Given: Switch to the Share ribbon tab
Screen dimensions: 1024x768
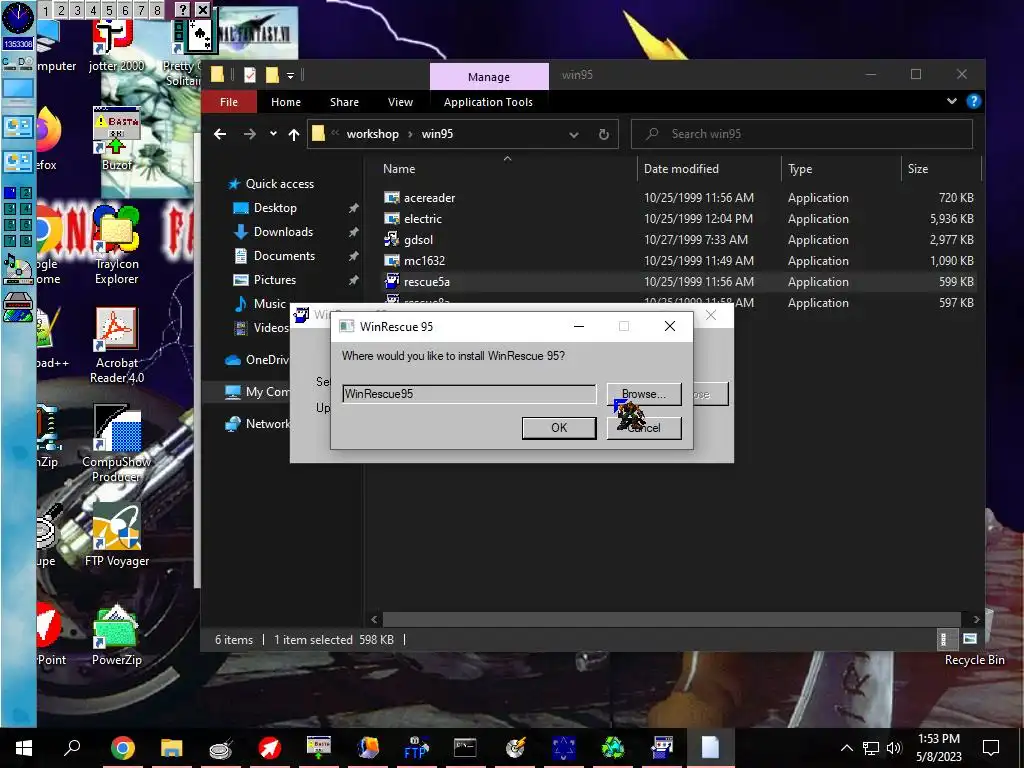Looking at the screenshot, I should pyautogui.click(x=344, y=102).
